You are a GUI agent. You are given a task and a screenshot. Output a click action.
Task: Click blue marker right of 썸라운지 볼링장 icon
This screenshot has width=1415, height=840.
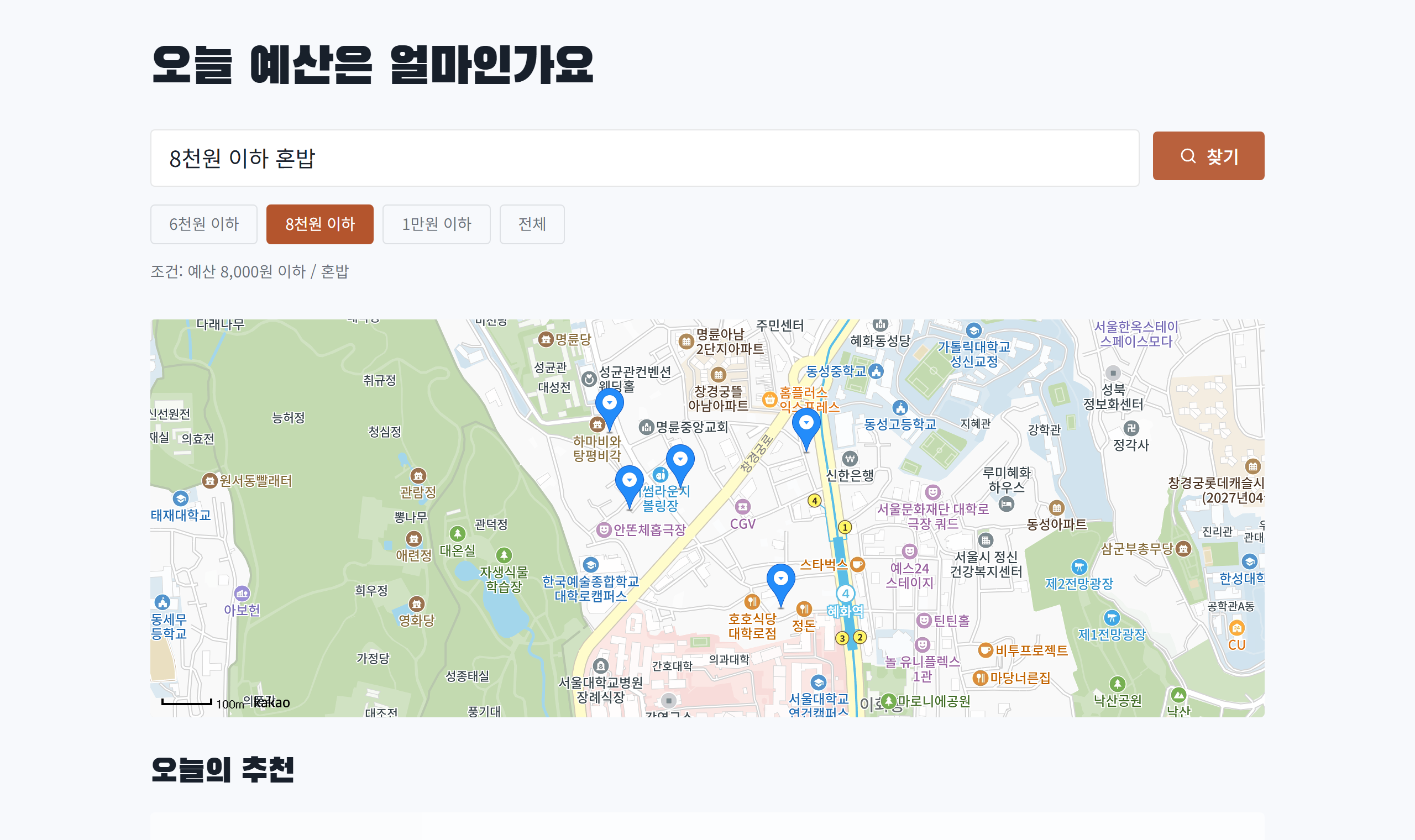680,465
